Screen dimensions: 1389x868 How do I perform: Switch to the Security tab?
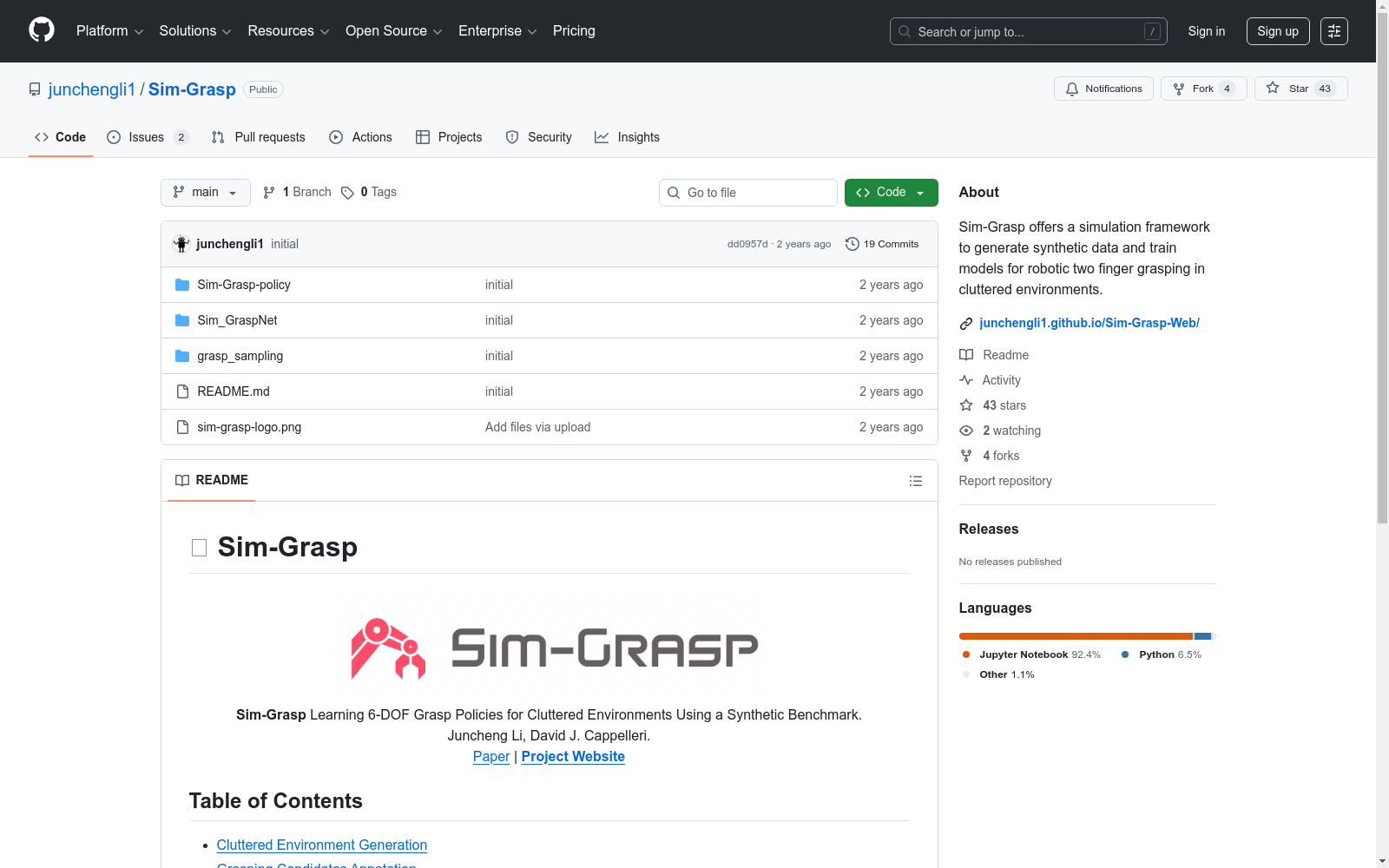pos(538,137)
